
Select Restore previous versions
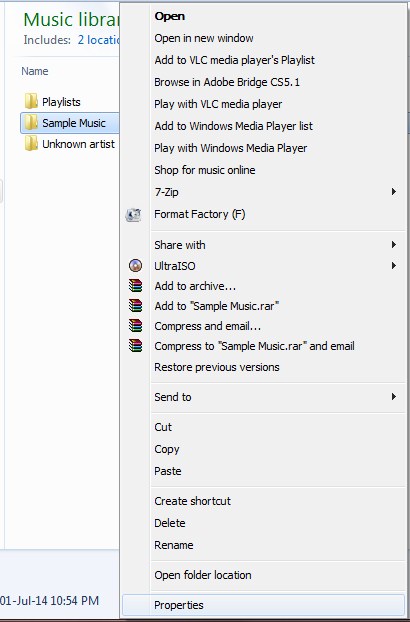tap(216, 367)
